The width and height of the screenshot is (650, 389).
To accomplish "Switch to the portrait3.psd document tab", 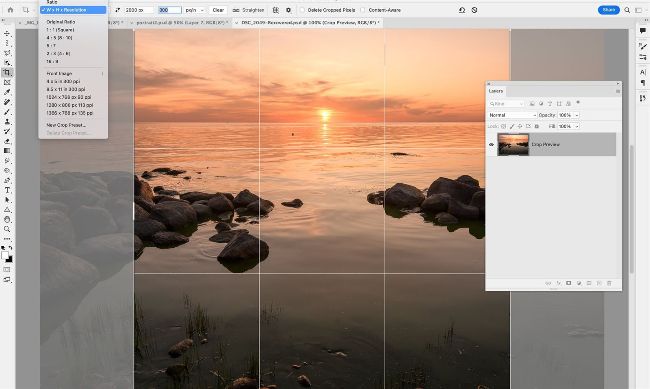I will tap(181, 22).
